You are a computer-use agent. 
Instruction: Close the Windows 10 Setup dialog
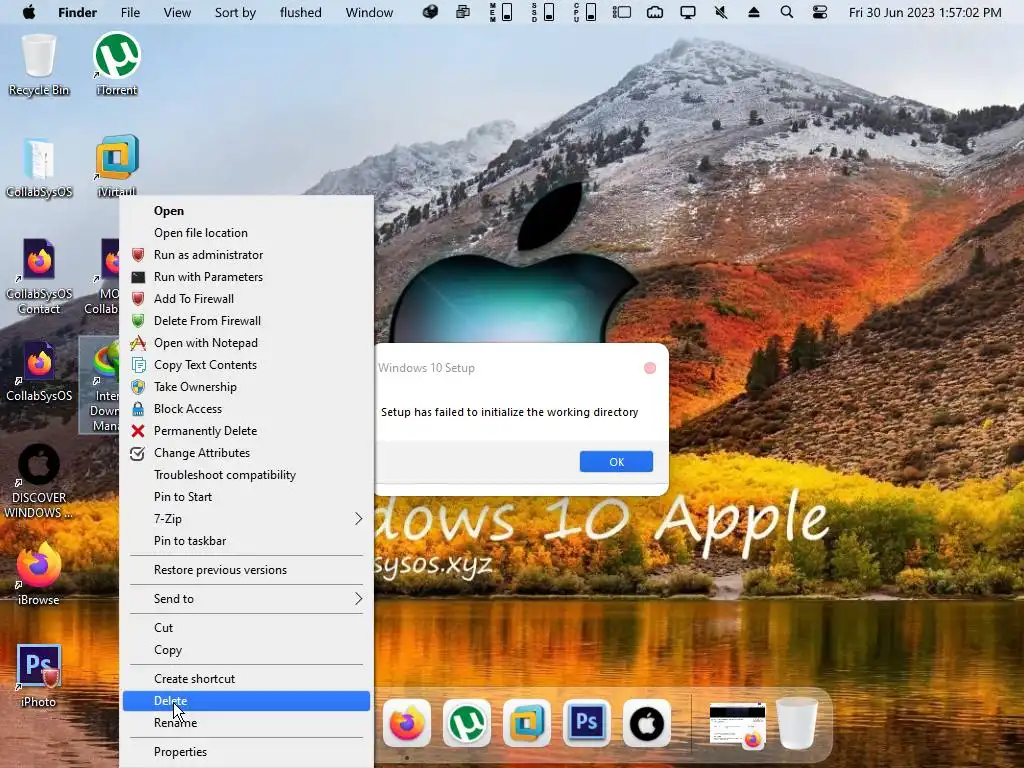[x=650, y=368]
